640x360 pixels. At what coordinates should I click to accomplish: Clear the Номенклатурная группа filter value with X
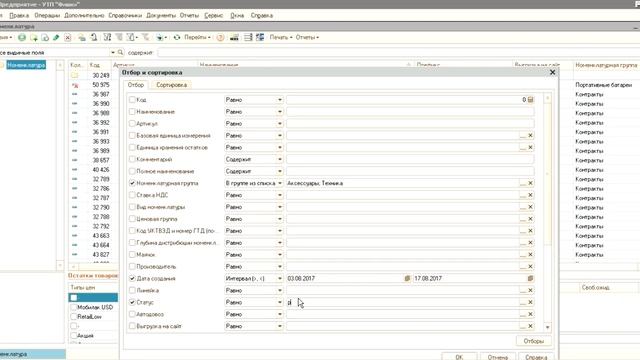530,183
